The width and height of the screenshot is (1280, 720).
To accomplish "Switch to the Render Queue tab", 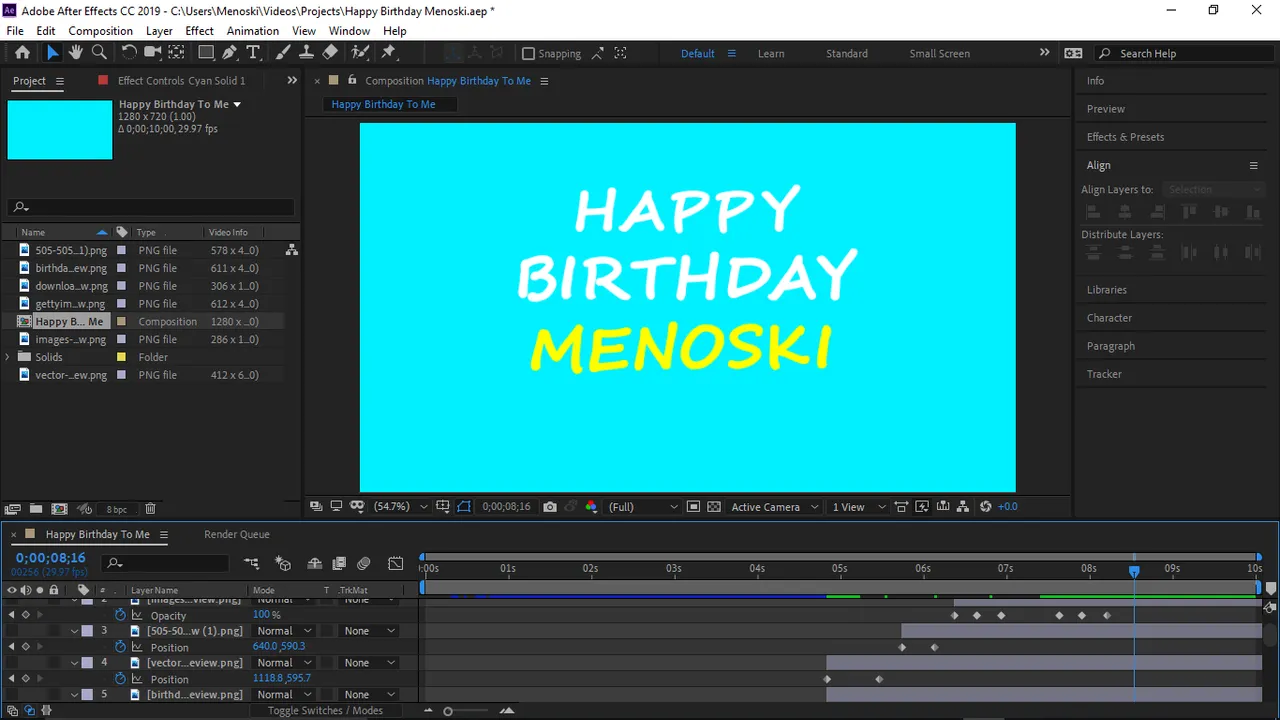I will coord(237,534).
